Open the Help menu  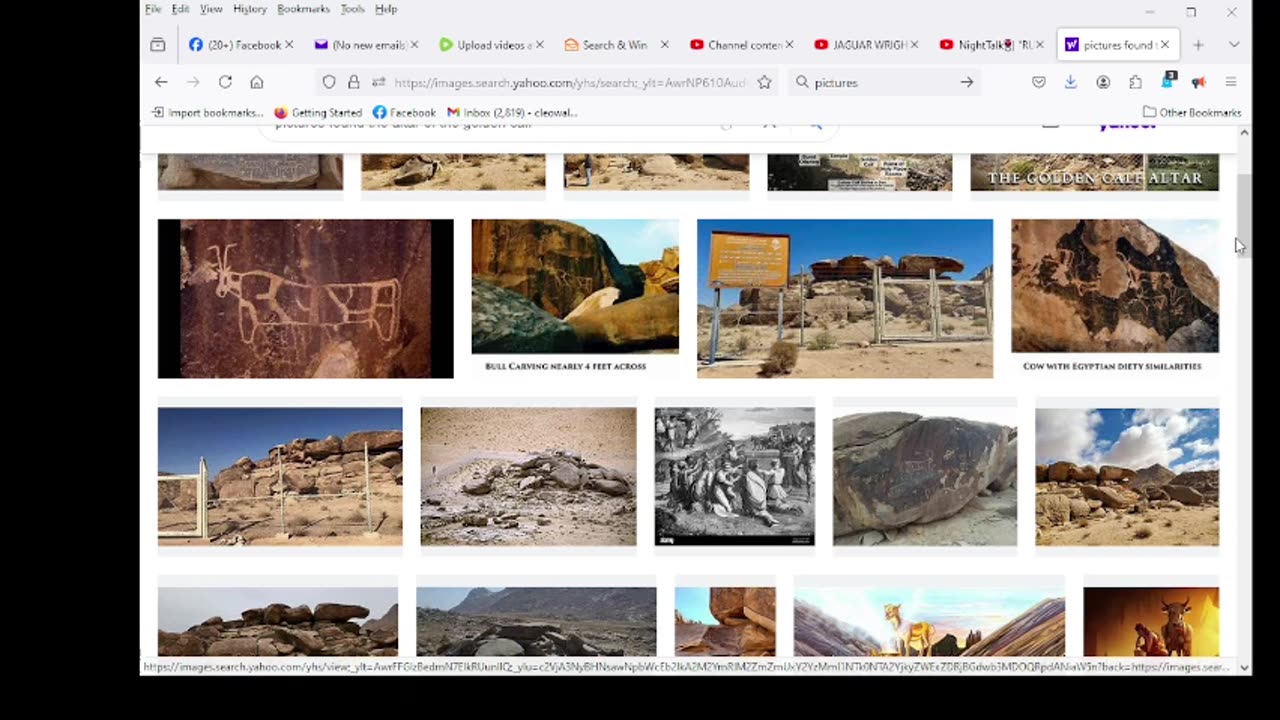click(x=386, y=9)
